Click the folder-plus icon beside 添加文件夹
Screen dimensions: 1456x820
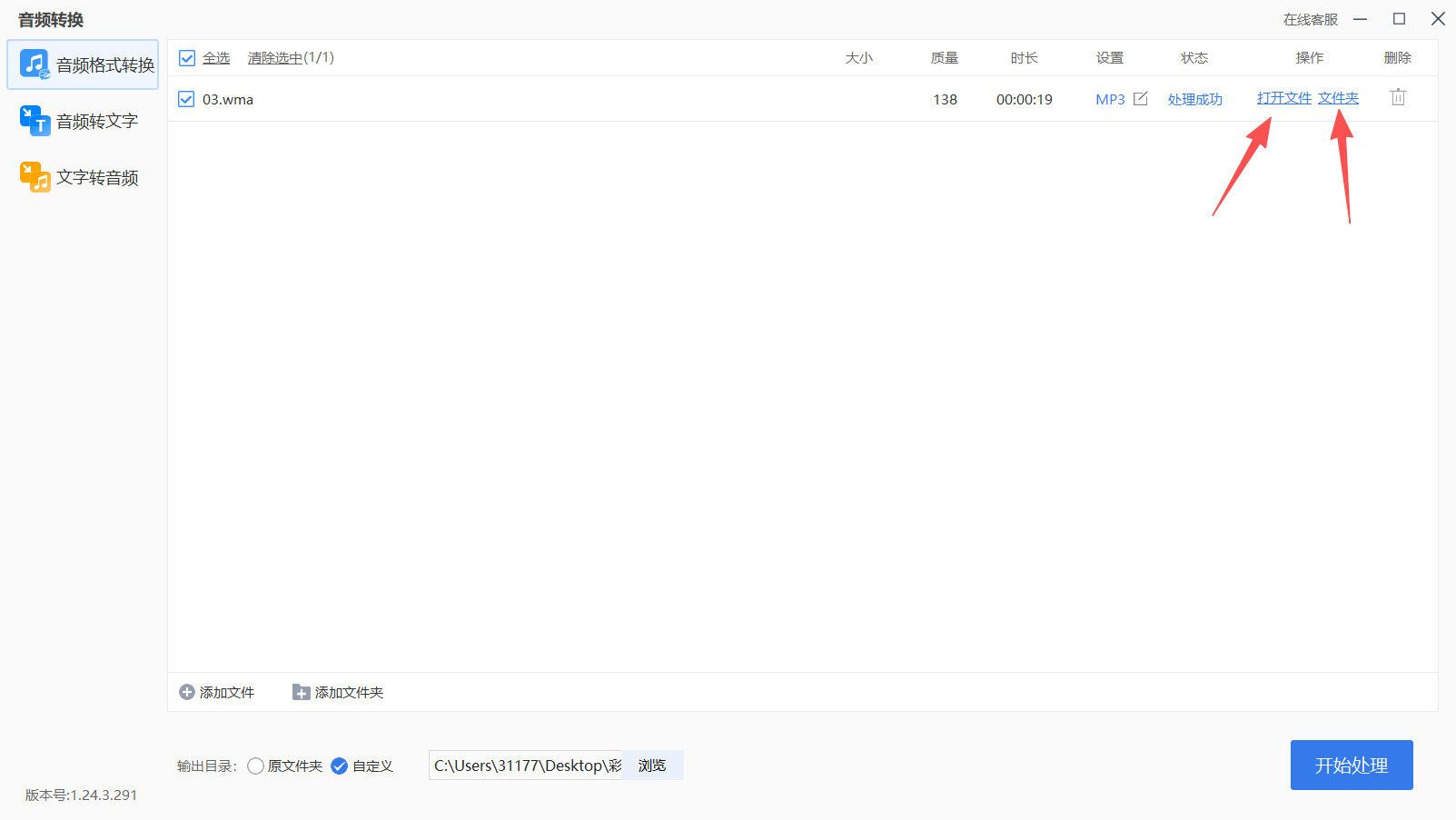pyautogui.click(x=301, y=692)
